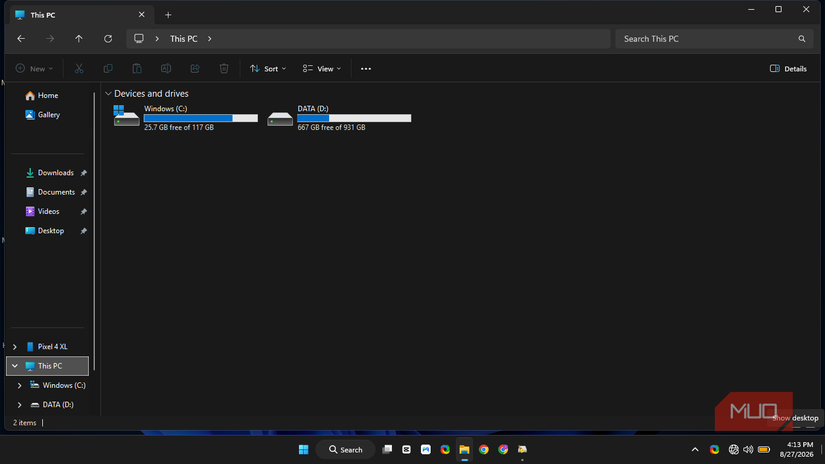
Task: Go up one level with Up arrow
Action: pyautogui.click(x=79, y=38)
